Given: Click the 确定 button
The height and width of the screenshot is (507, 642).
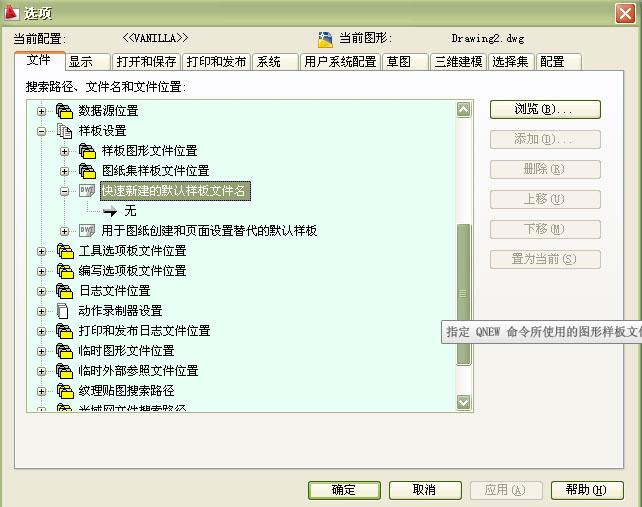Looking at the screenshot, I should 344,490.
